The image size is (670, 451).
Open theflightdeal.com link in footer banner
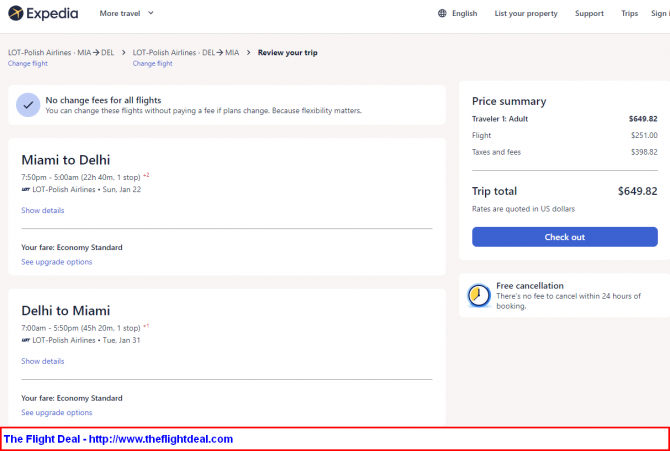(x=161, y=439)
